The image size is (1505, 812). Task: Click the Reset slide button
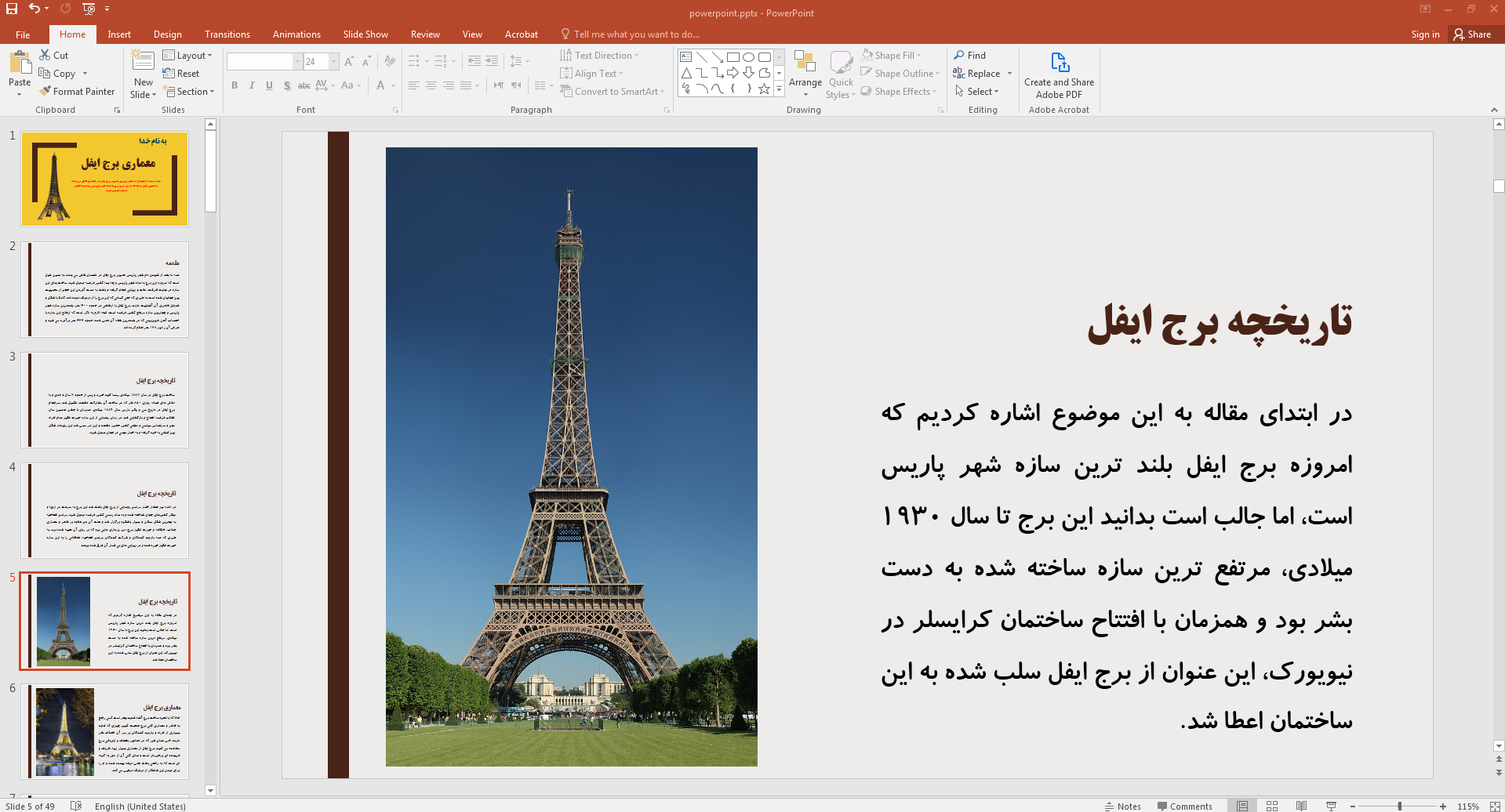pyautogui.click(x=181, y=73)
